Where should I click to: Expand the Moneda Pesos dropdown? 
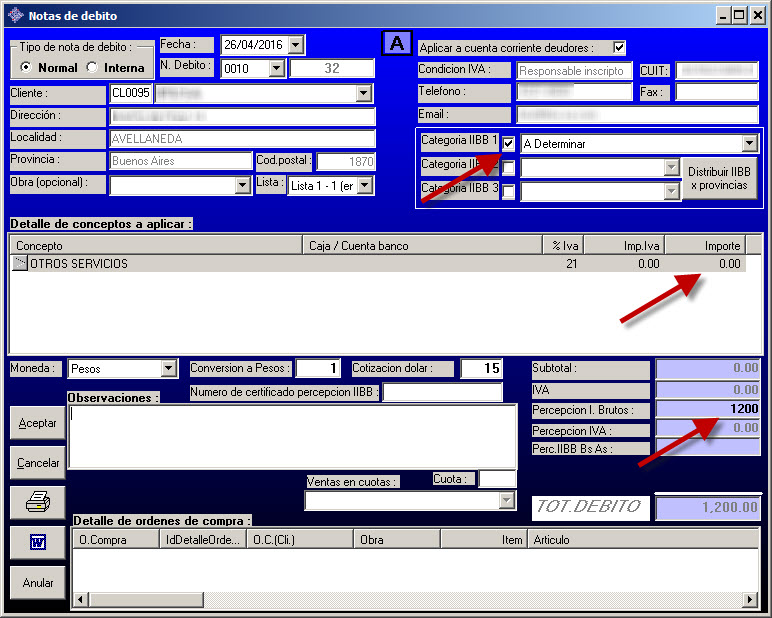[x=168, y=369]
